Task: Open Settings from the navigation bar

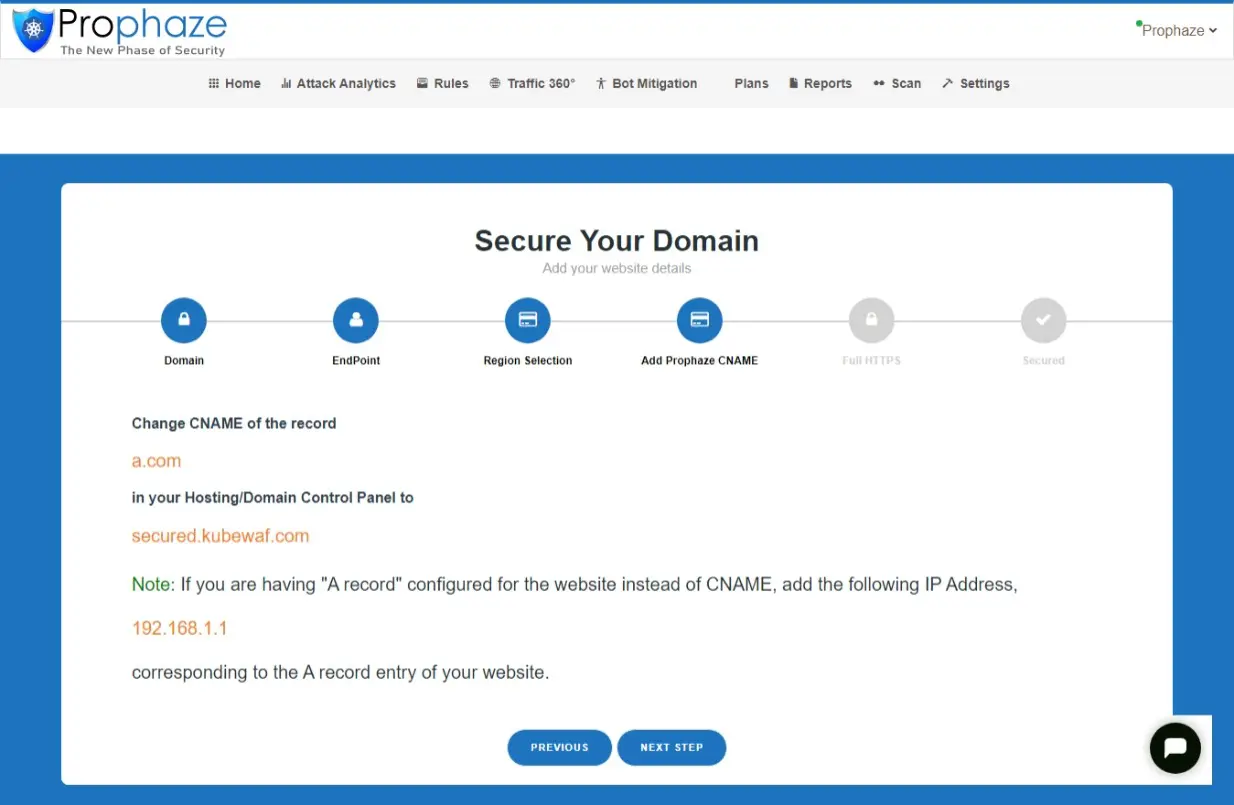Action: point(976,84)
